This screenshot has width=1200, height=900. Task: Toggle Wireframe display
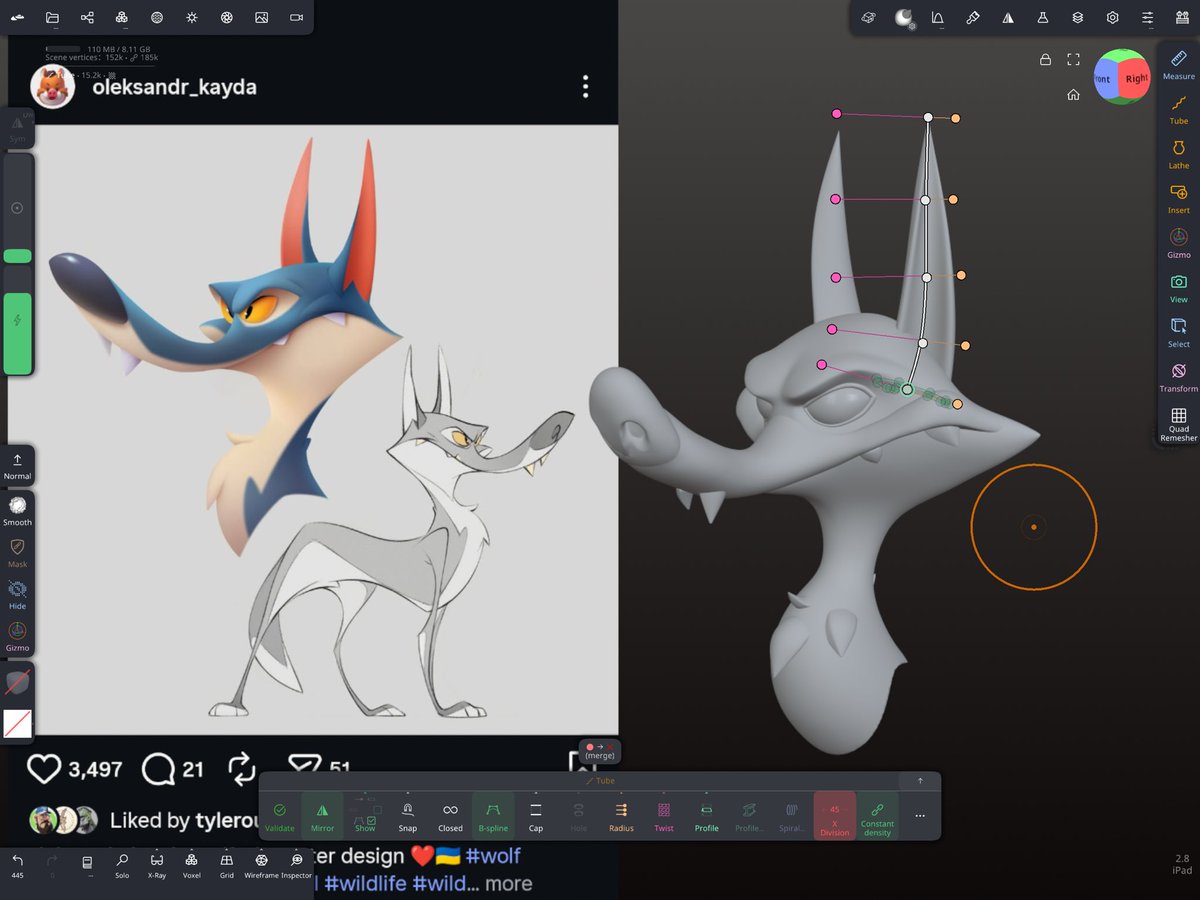261,865
